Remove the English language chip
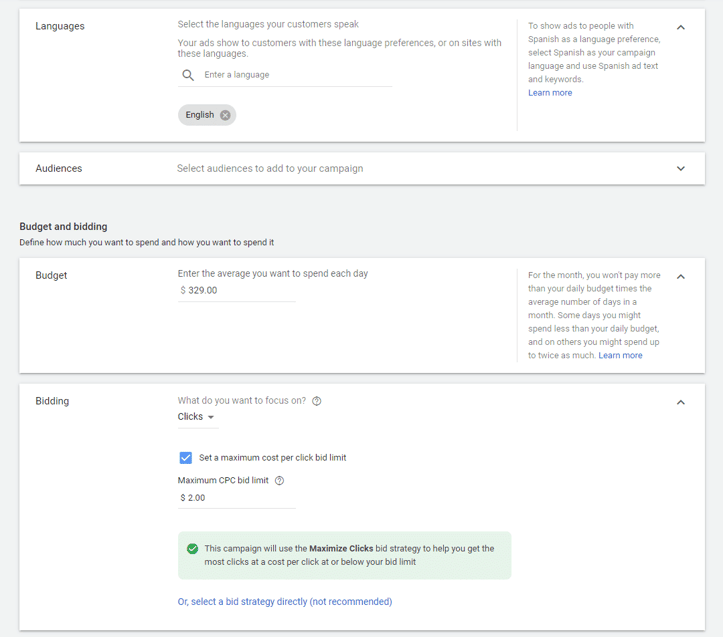This screenshot has width=723, height=637. tap(225, 115)
